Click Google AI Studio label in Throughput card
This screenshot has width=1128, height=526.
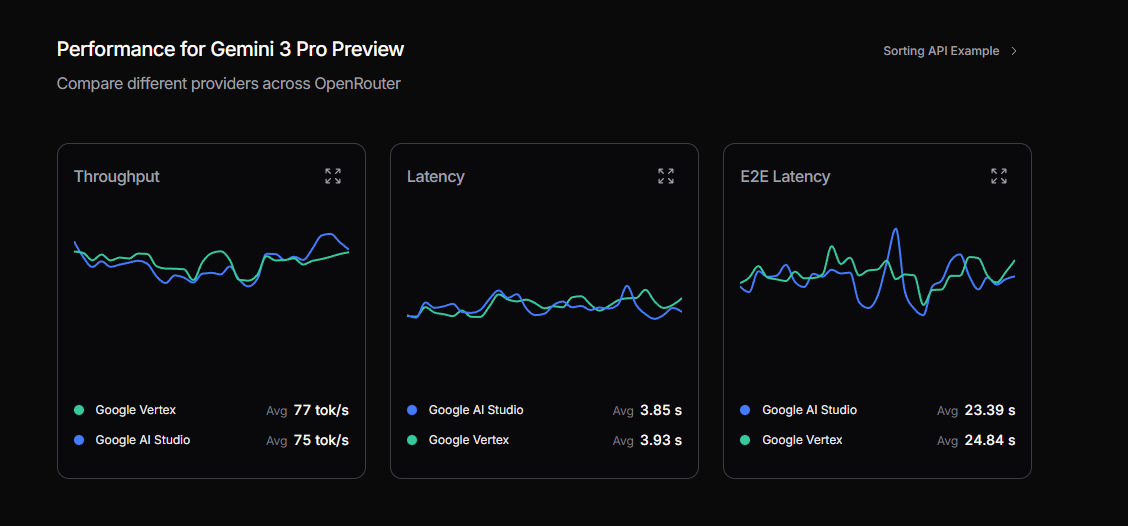(x=142, y=440)
